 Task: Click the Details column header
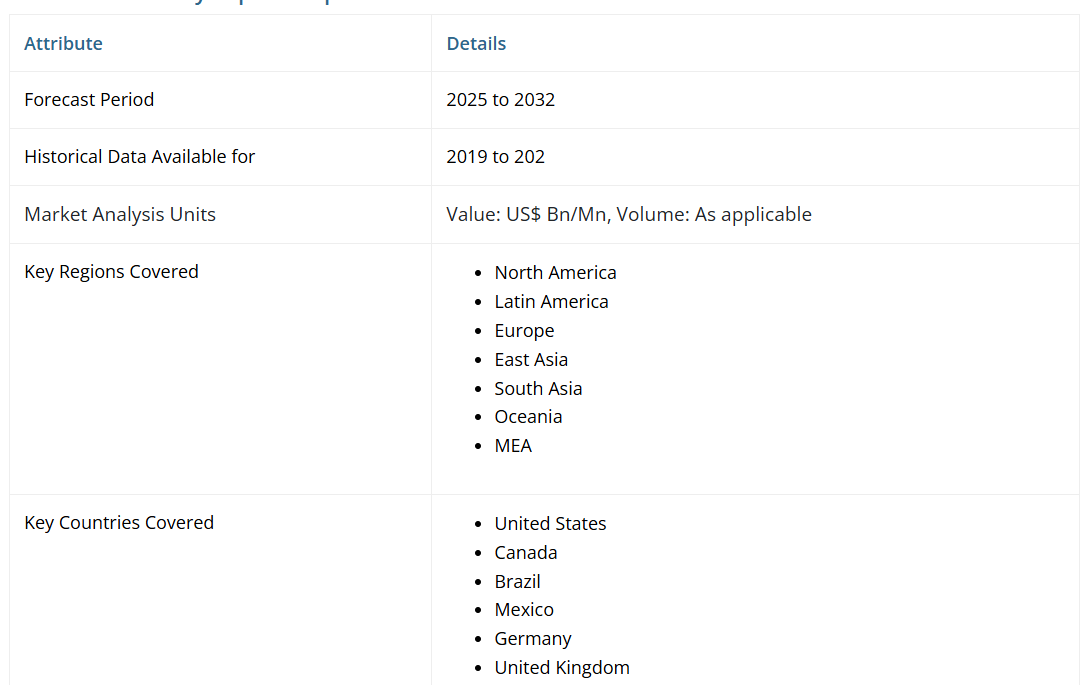tap(476, 43)
